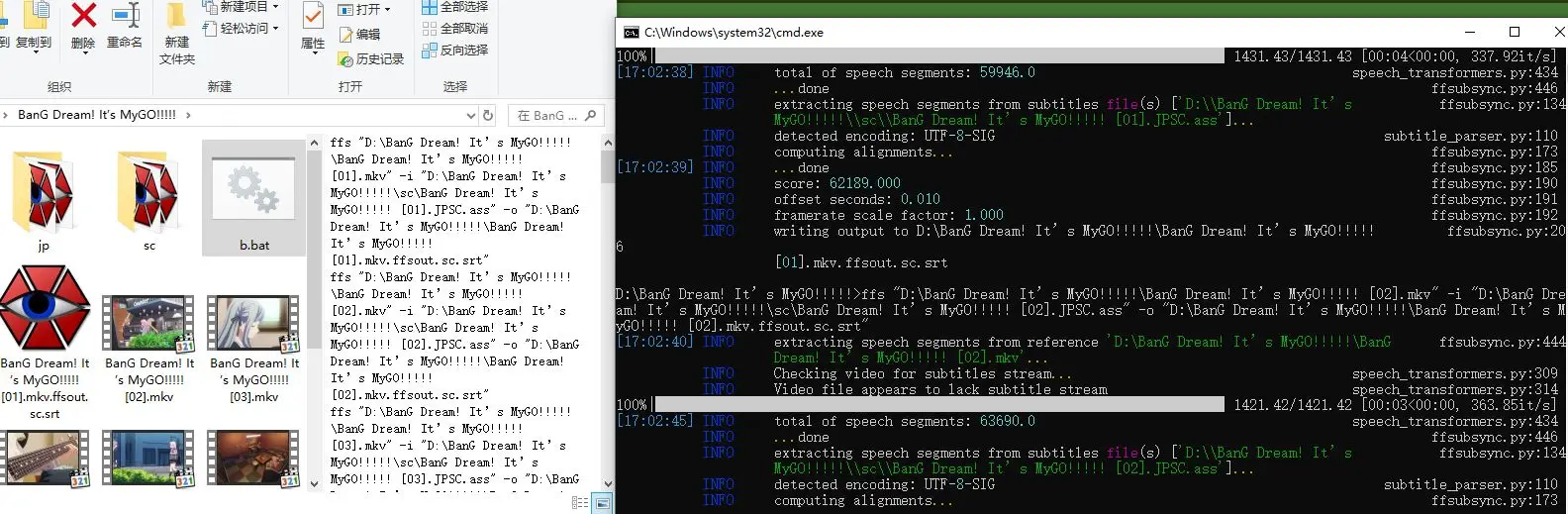Click the Rename (重命名) ribbon icon
1568x514 pixels.
point(125,17)
